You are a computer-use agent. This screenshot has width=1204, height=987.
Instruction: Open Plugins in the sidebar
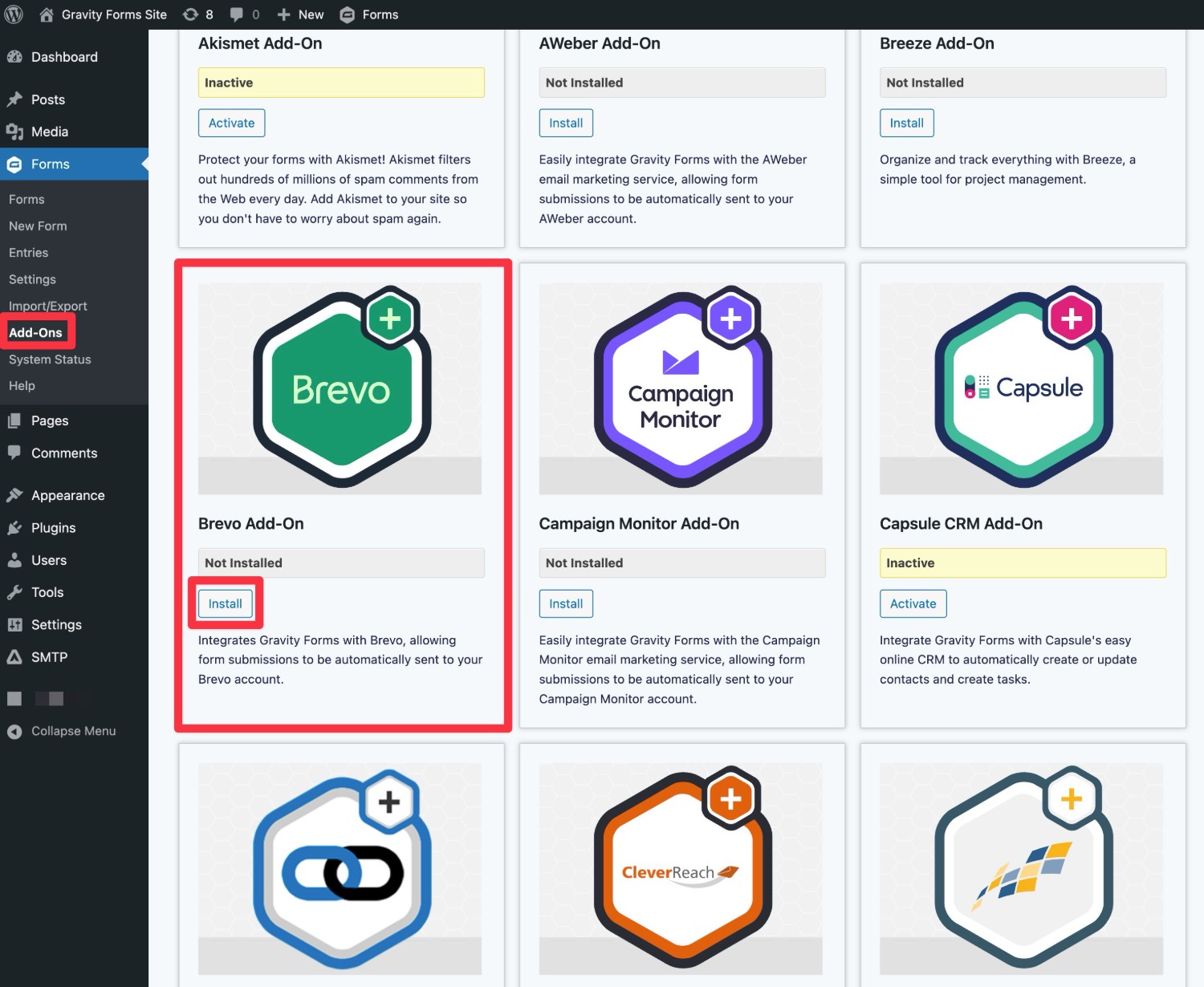[54, 528]
